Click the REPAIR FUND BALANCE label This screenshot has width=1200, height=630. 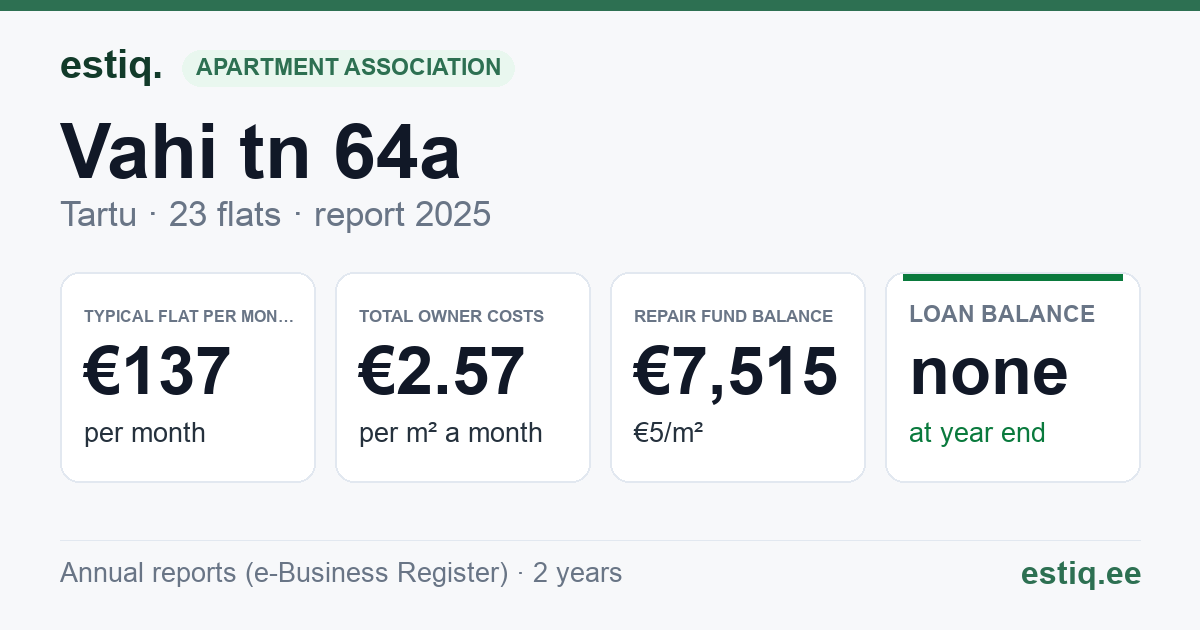pos(733,317)
